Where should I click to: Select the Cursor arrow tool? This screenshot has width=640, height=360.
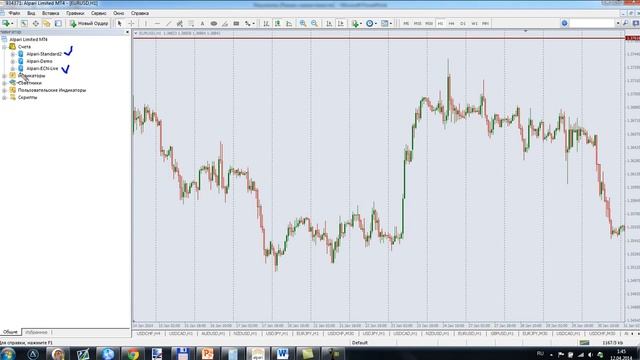pyautogui.click(x=120, y=24)
